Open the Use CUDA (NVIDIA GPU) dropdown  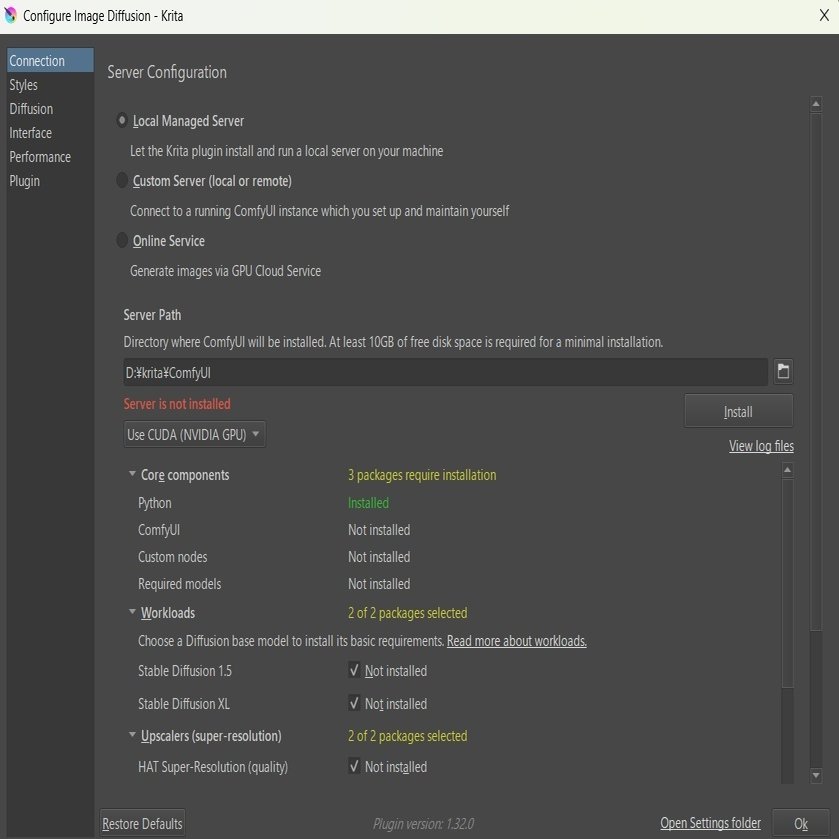tap(194, 434)
